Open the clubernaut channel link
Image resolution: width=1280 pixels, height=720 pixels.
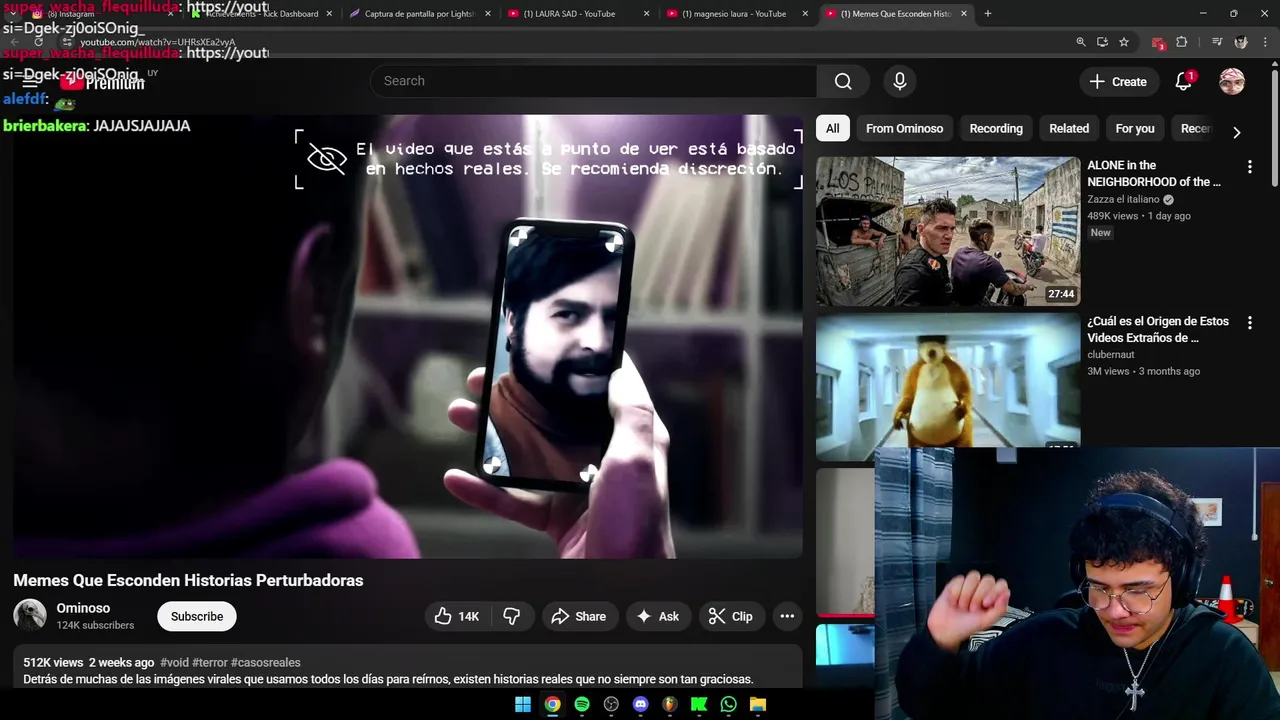(1111, 355)
